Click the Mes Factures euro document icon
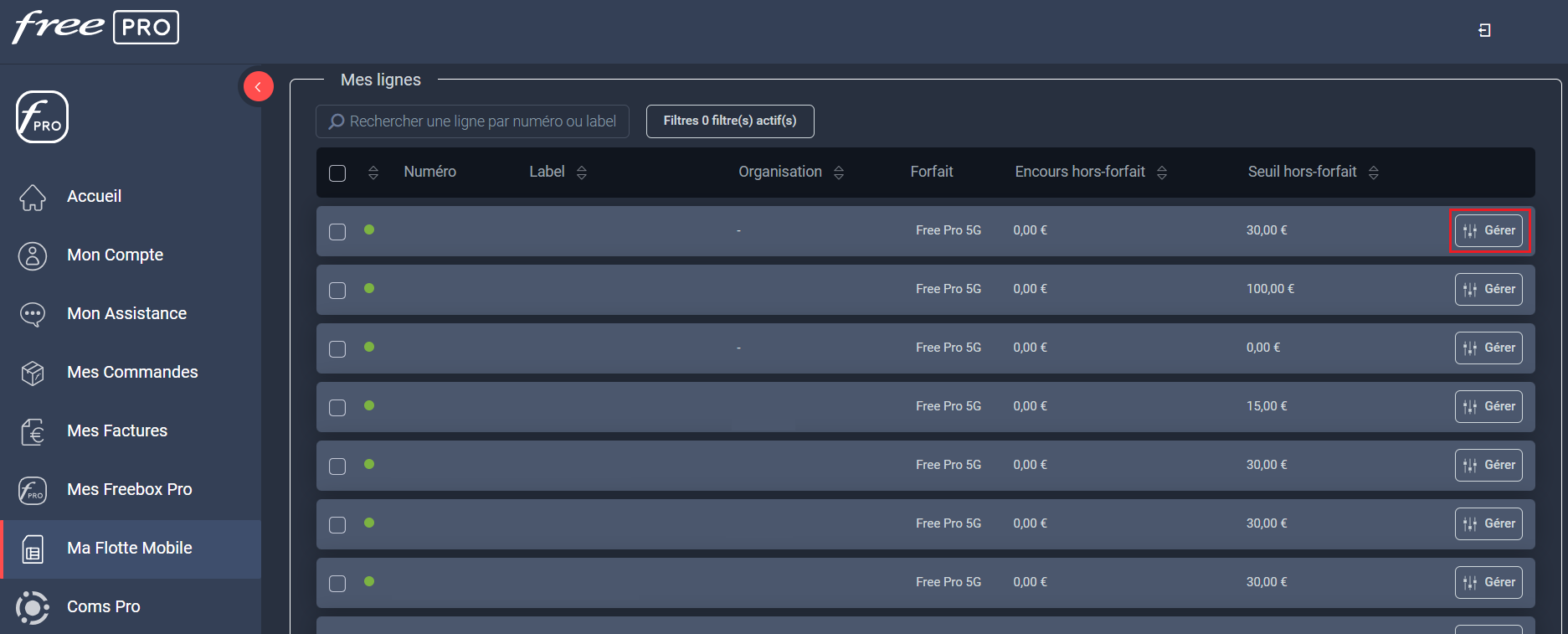This screenshot has width=1568, height=634. click(33, 431)
